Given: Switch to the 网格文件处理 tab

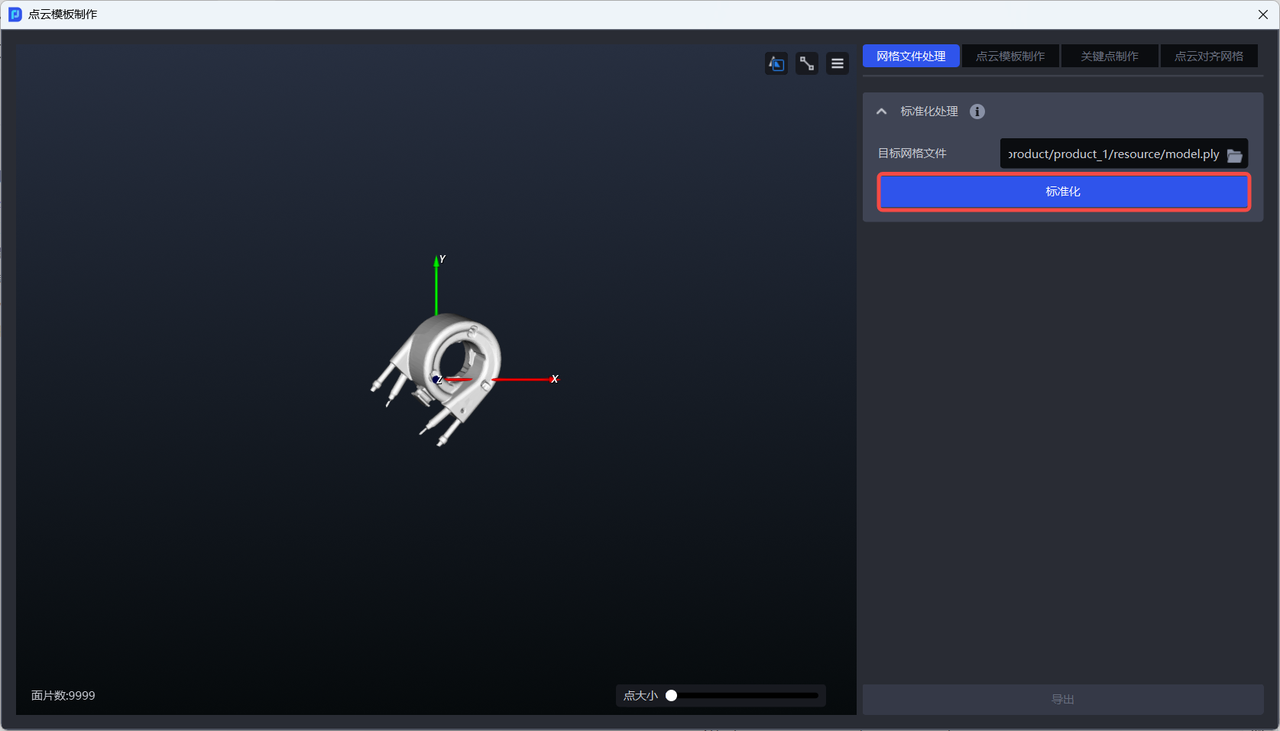Looking at the screenshot, I should [x=911, y=56].
